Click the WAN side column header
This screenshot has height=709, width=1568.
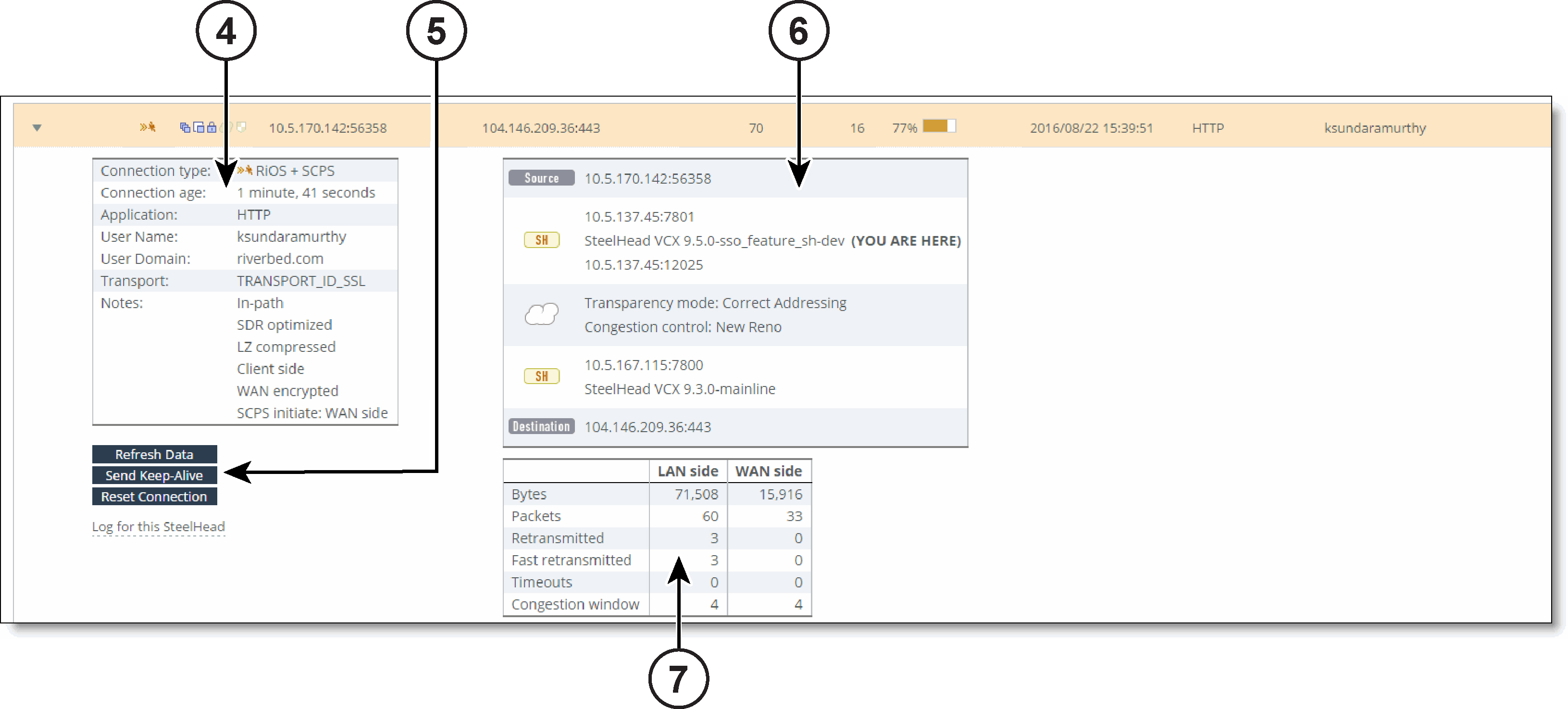[768, 472]
